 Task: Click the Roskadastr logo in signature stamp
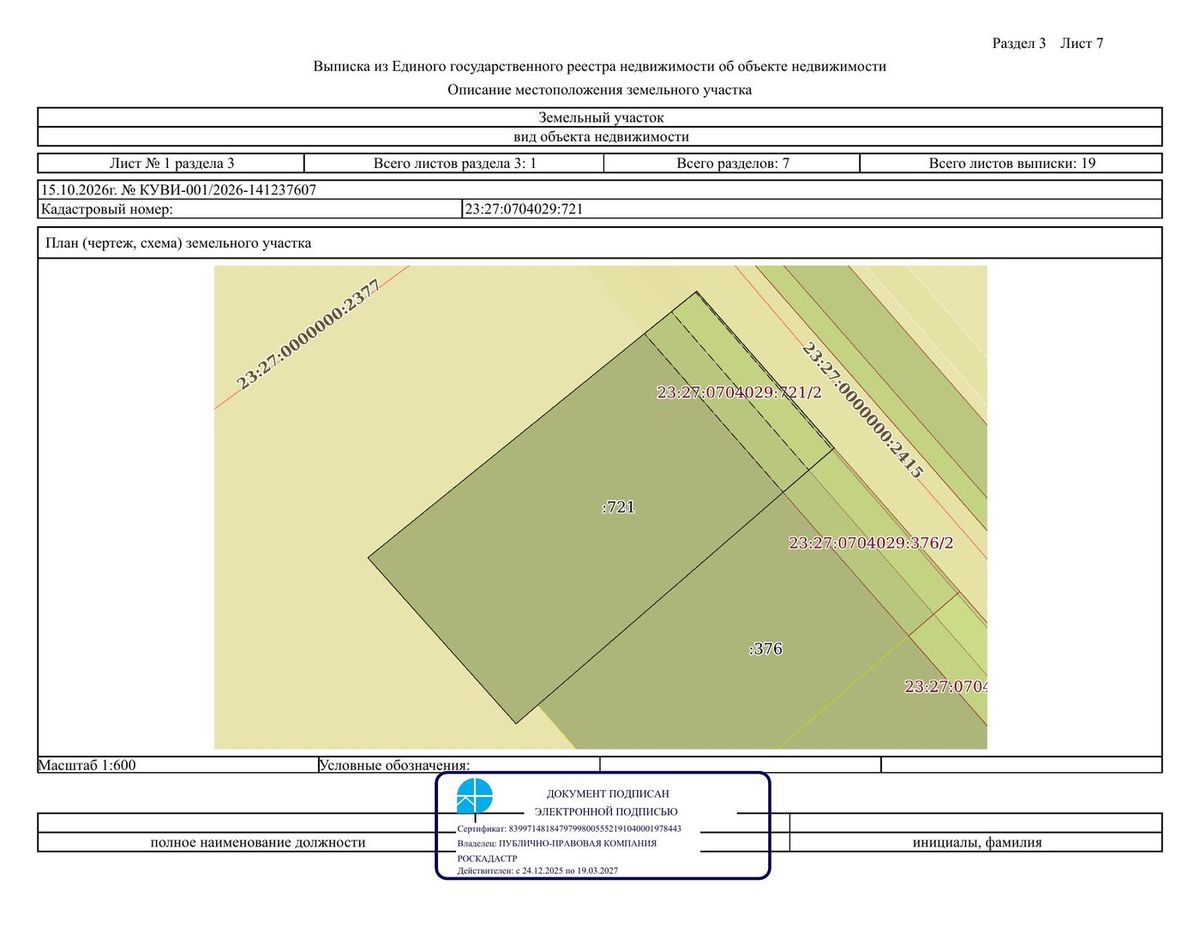(475, 797)
